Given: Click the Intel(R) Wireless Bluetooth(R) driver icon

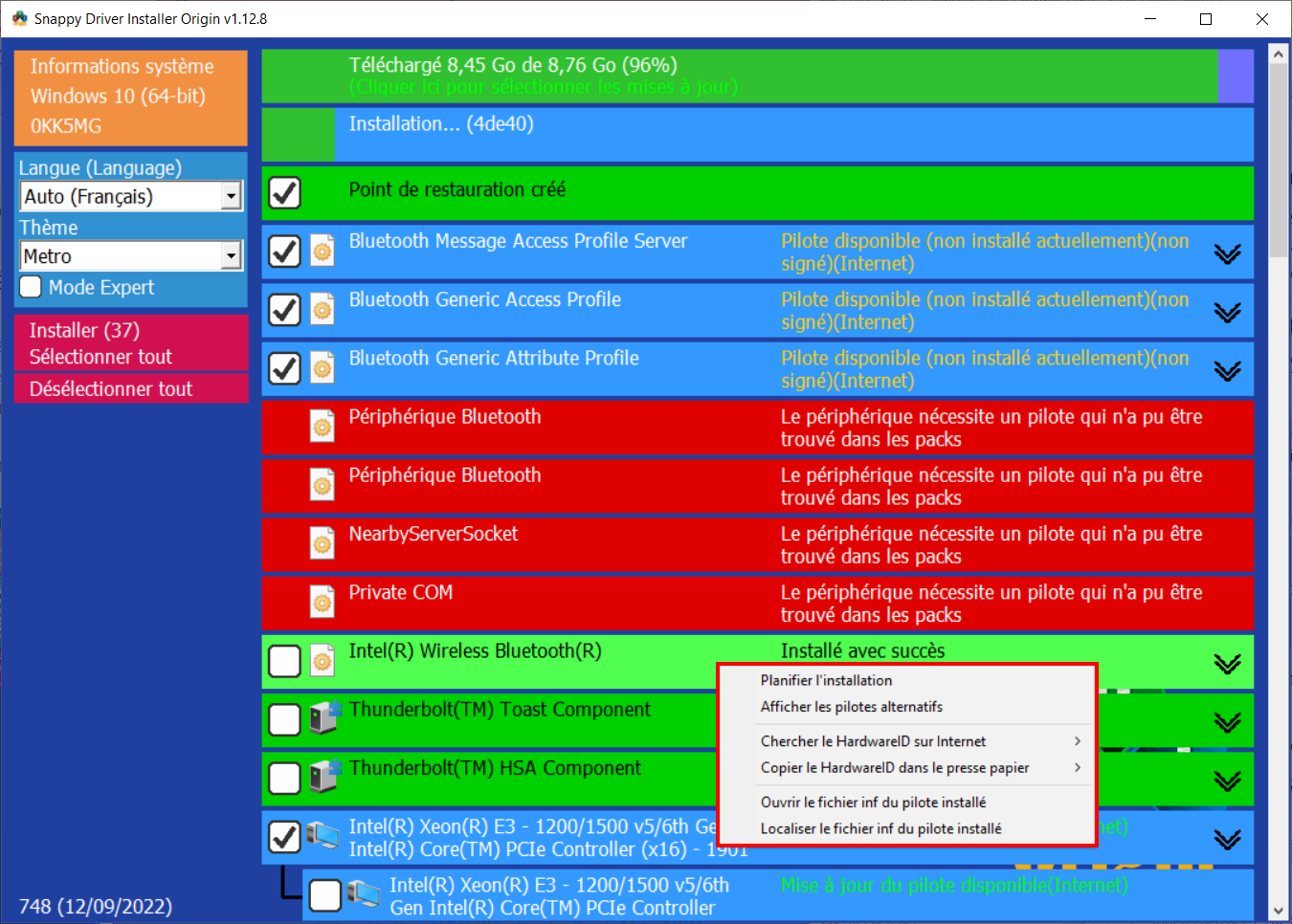Looking at the screenshot, I should [x=323, y=661].
